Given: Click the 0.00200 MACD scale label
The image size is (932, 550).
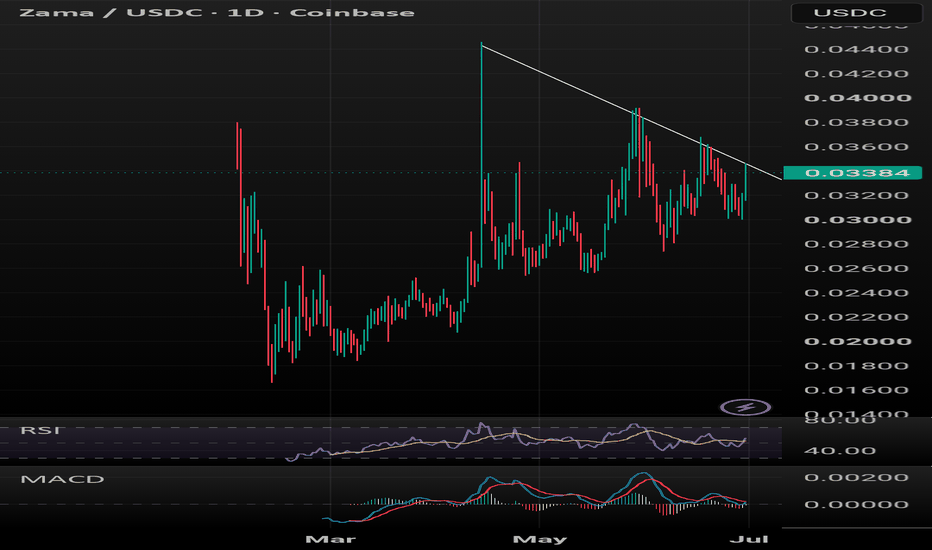Looking at the screenshot, I should point(857,477).
